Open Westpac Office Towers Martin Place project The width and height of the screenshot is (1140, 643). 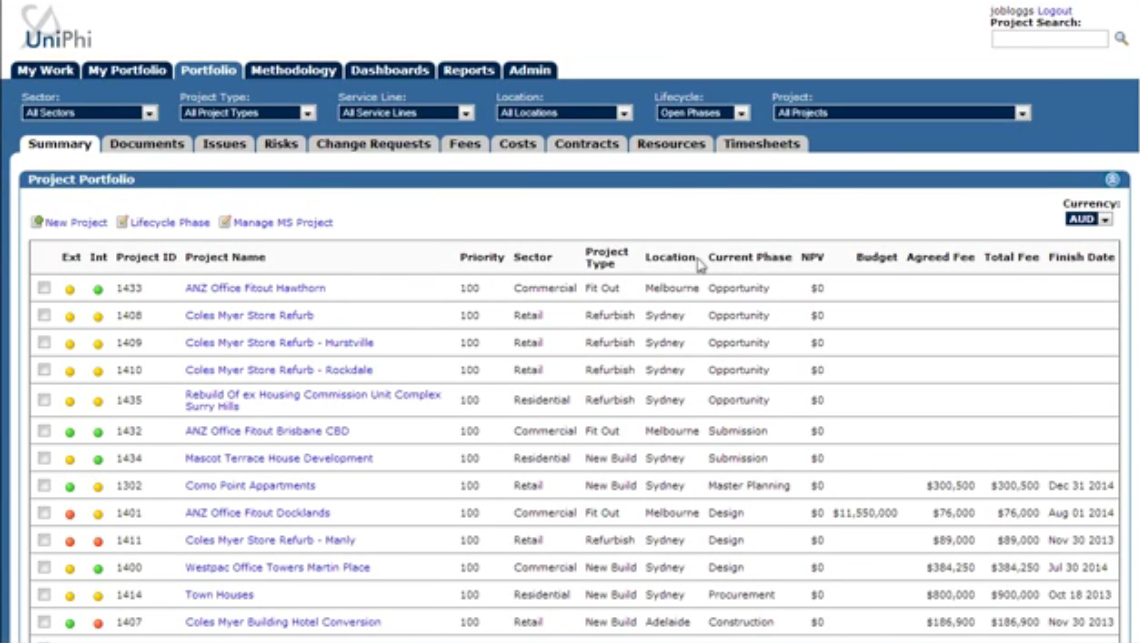pyautogui.click(x=277, y=567)
